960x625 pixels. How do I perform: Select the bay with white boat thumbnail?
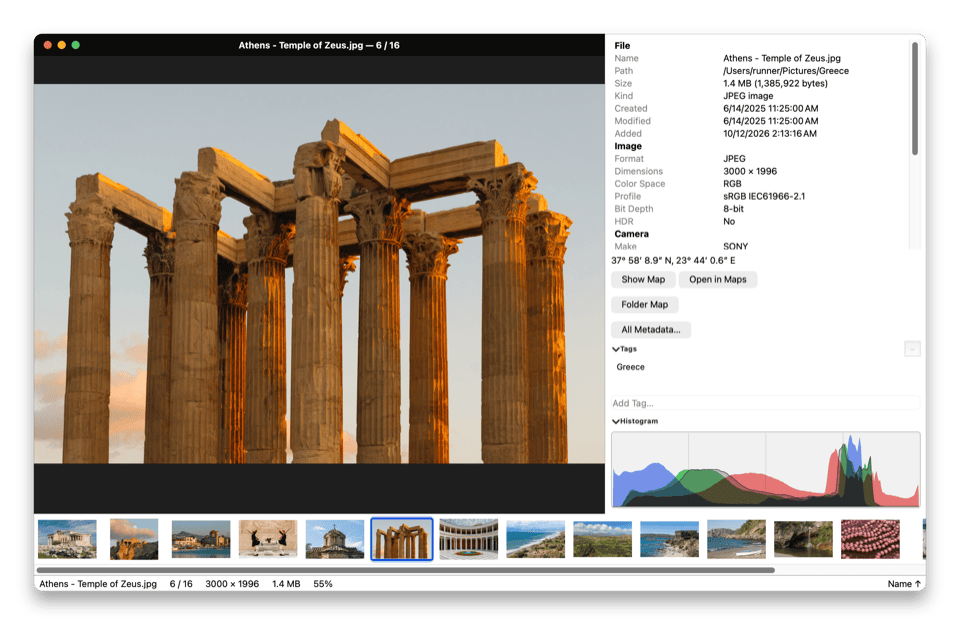point(737,539)
